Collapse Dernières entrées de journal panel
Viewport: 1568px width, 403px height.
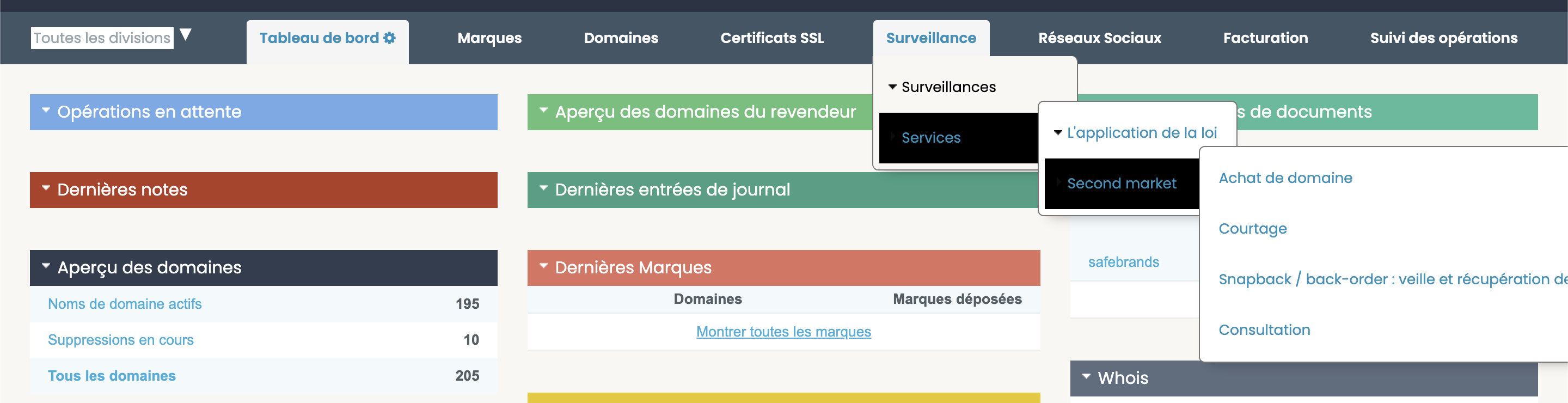tap(543, 189)
